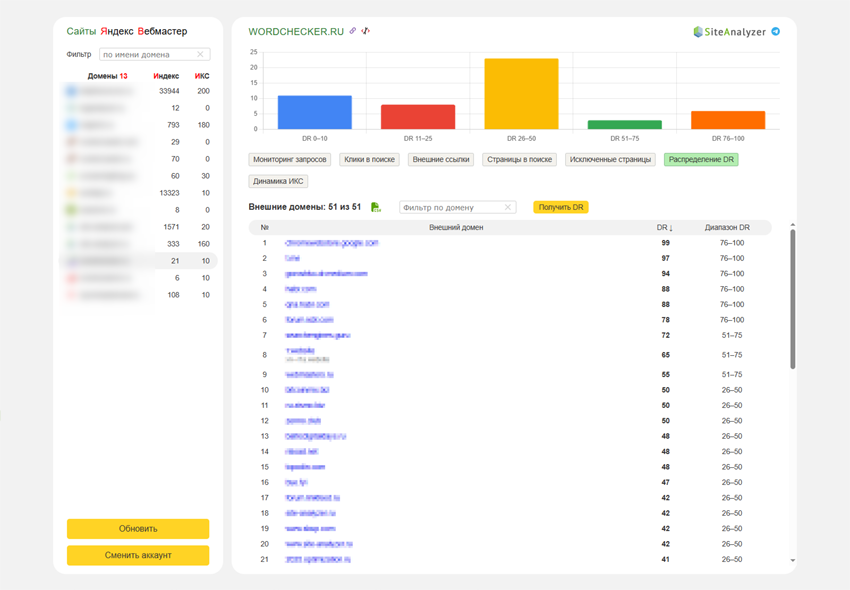Viewport: 850px width, 590px height.
Task: Open the link icon next to WORDCHECKER.RU
Action: (353, 31)
